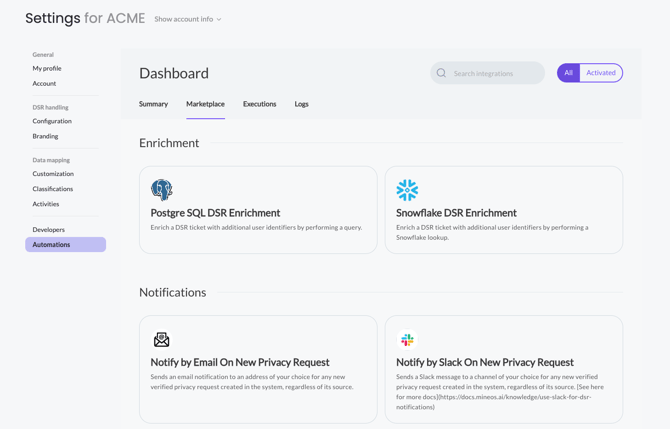Open the Executions tab
The image size is (670, 429).
click(259, 104)
